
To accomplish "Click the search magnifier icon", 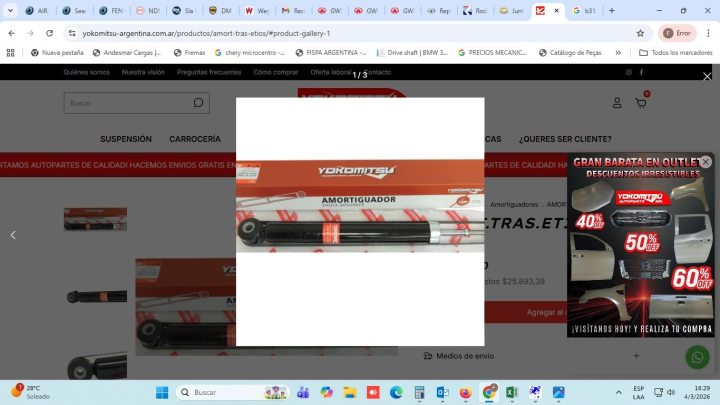I will (198, 103).
